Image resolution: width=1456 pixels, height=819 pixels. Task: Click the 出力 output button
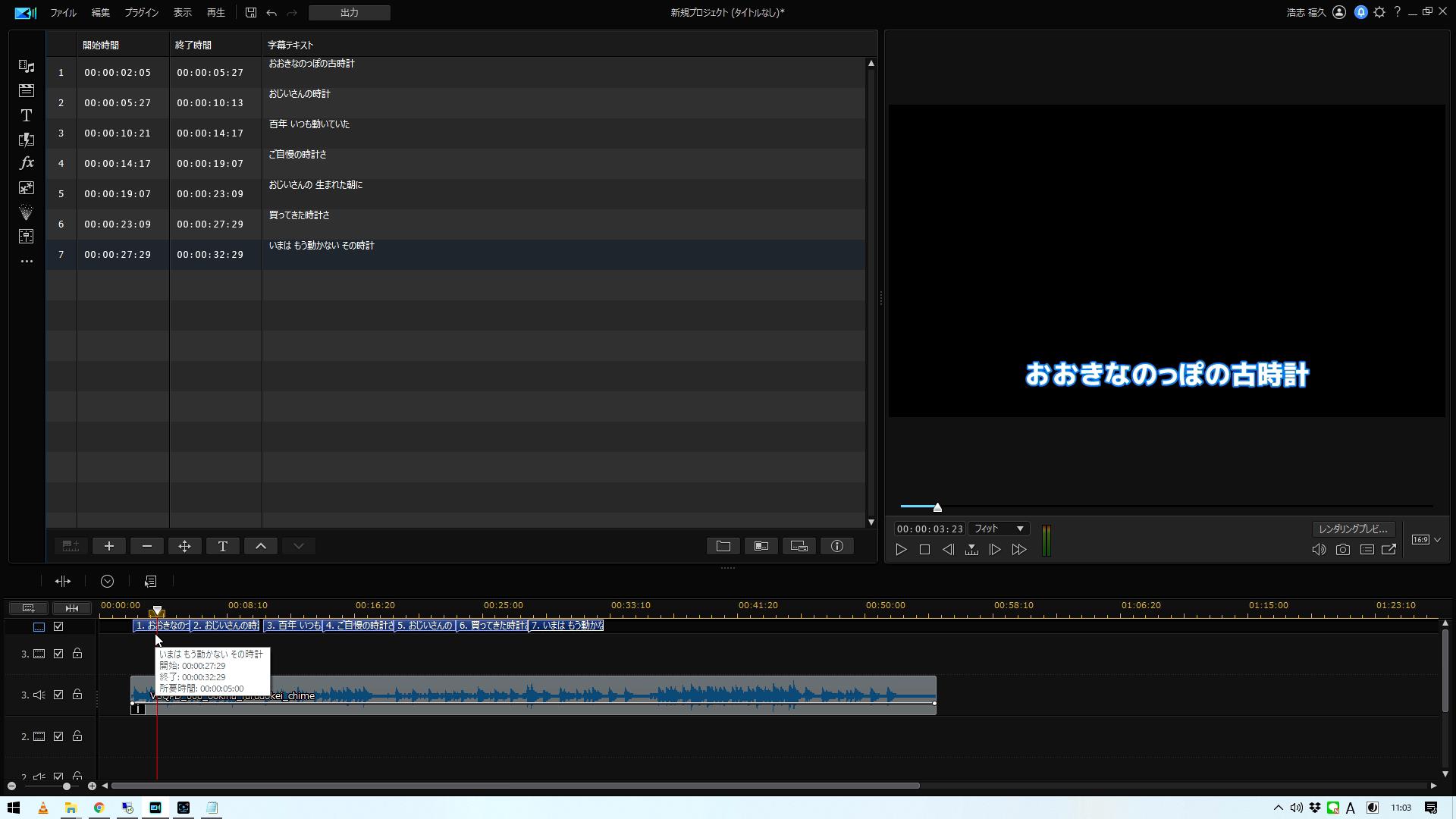point(350,13)
